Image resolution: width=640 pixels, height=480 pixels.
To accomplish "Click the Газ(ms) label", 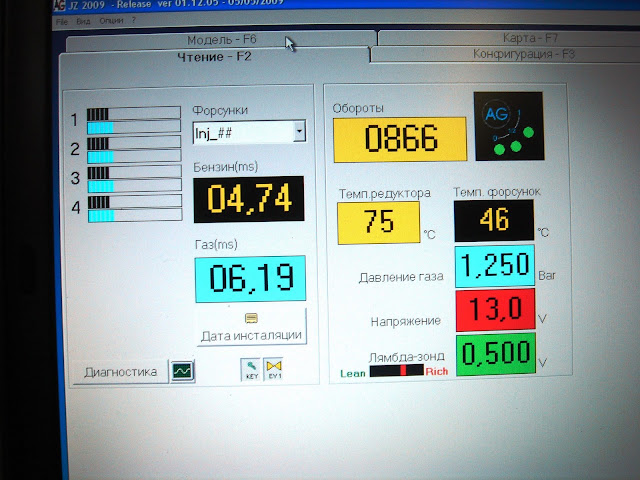I will 216,244.
